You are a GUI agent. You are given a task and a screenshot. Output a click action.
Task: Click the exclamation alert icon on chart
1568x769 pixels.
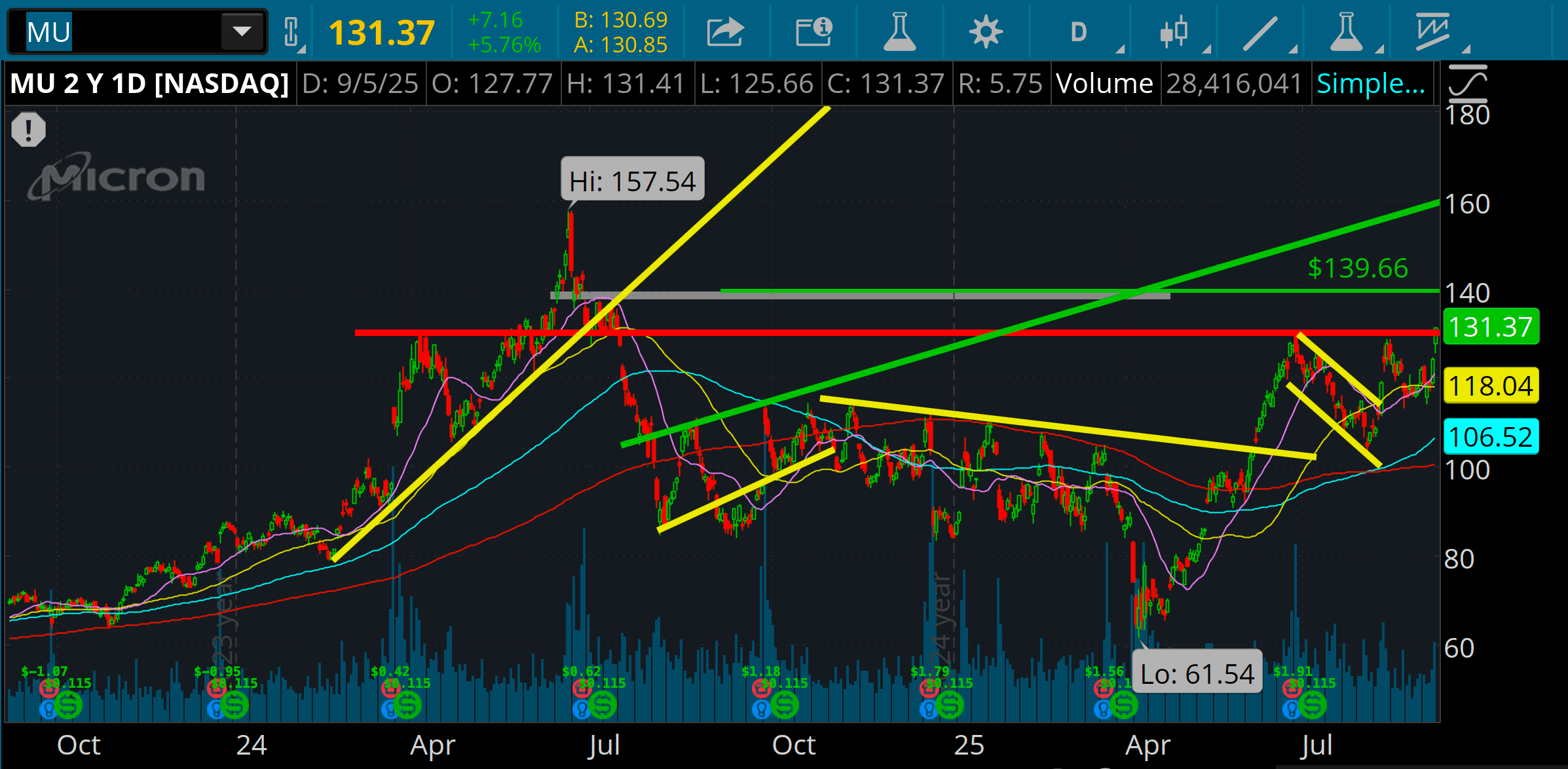pyautogui.click(x=28, y=129)
